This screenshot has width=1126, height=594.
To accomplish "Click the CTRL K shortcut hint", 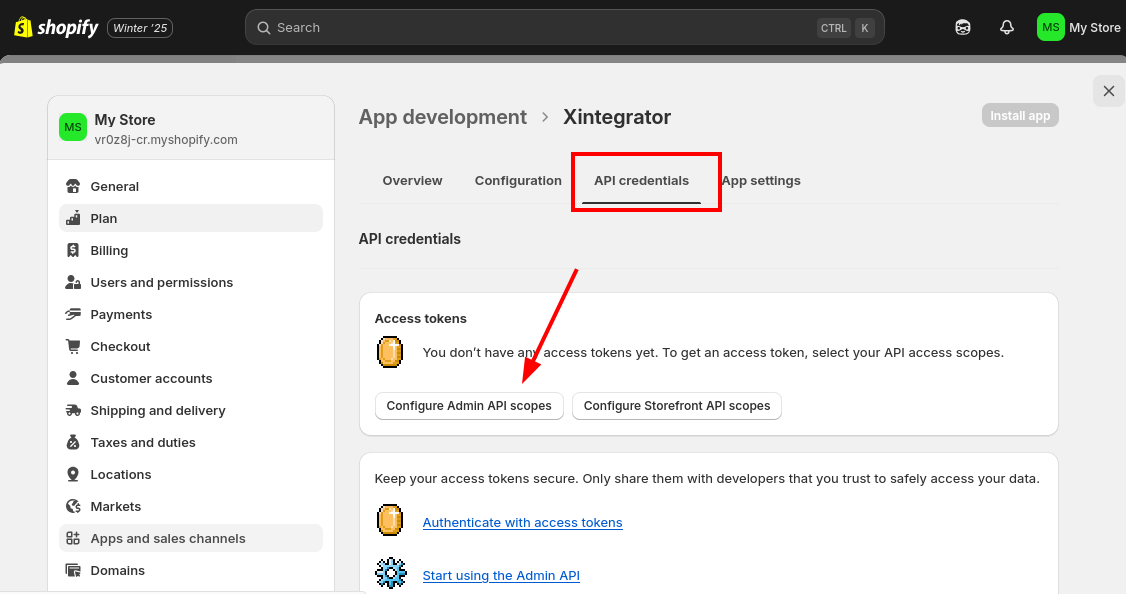I will click(845, 28).
